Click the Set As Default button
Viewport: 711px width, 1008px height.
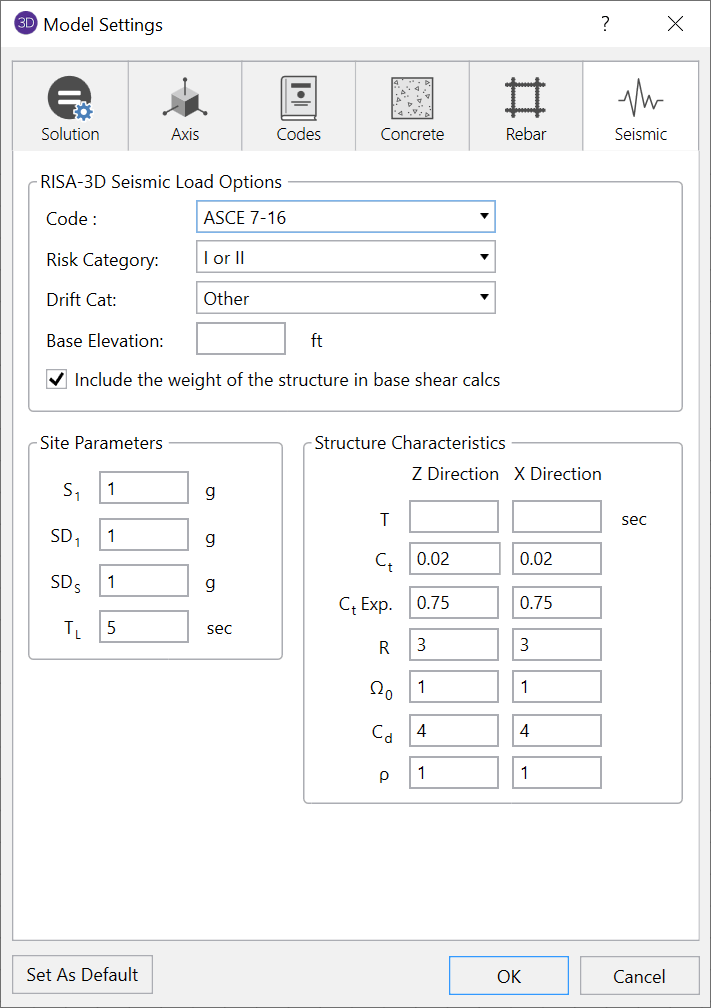click(x=81, y=975)
